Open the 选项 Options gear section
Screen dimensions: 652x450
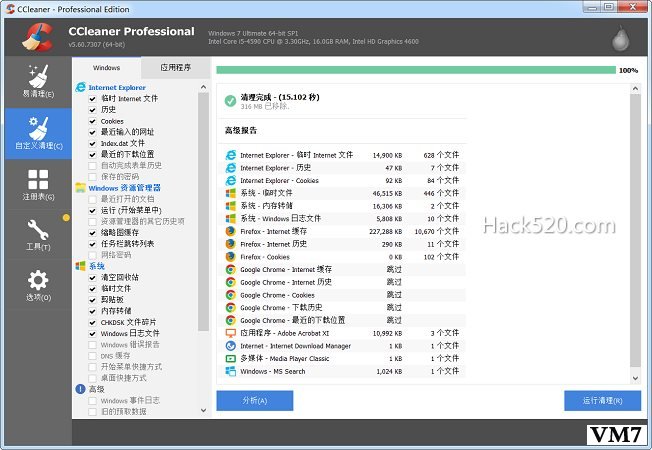[x=38, y=285]
